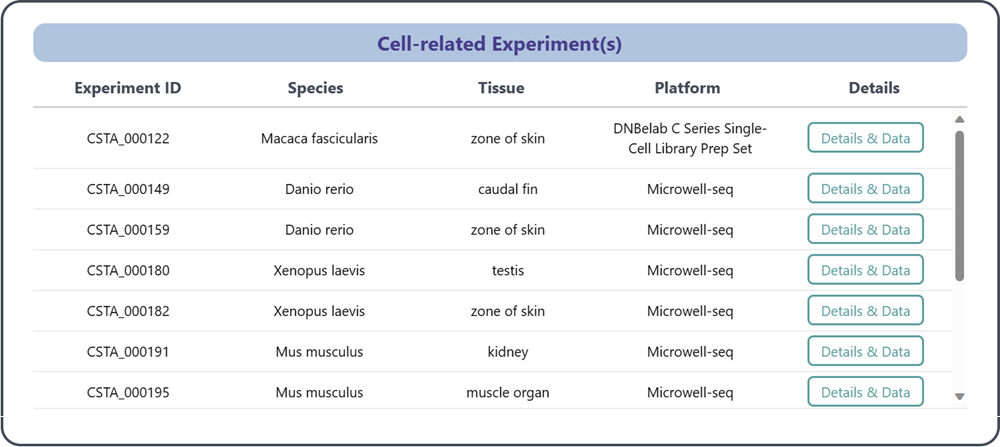
Task: Click the table's vertical scrollbar thumb
Action: tap(960, 205)
